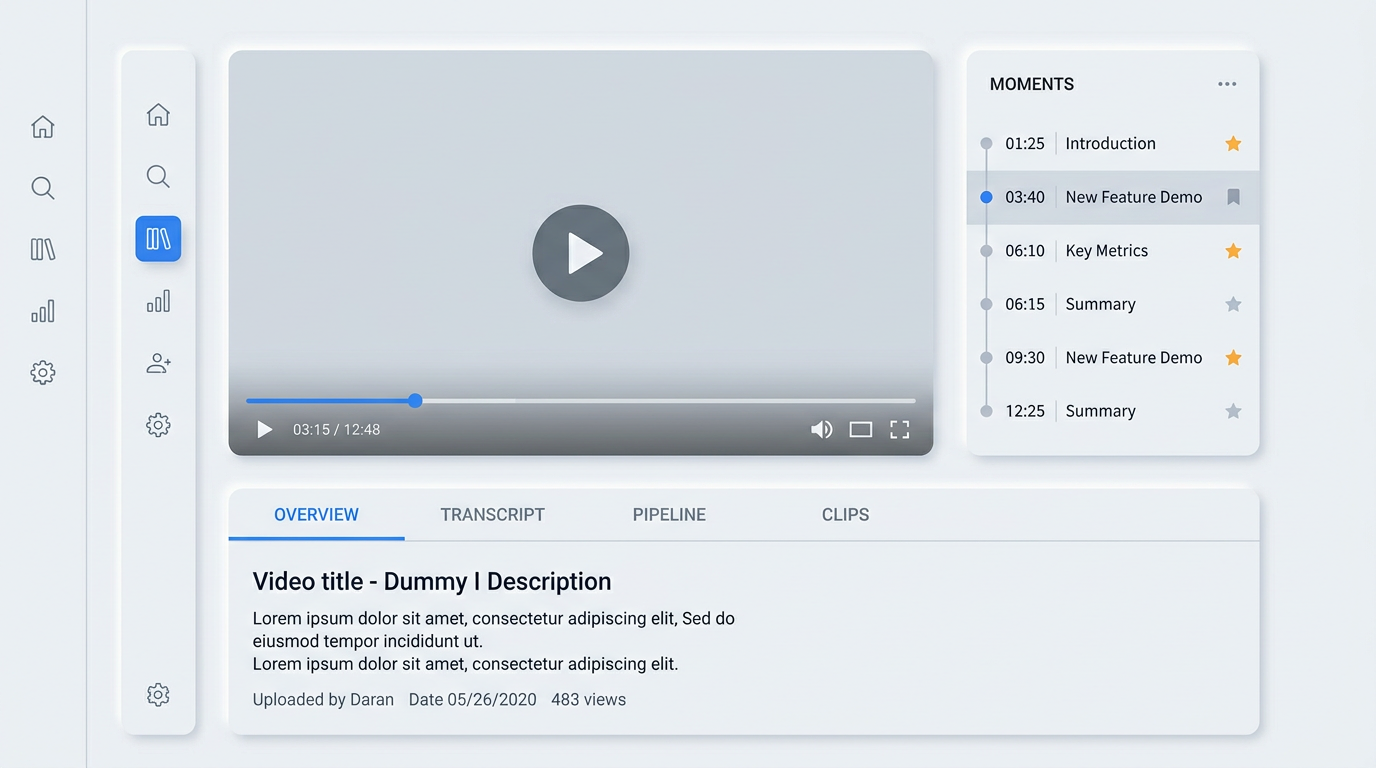The image size is (1376, 768).
Task: Click the bookmark icon on New Feature Demo
Action: [x=1233, y=197]
